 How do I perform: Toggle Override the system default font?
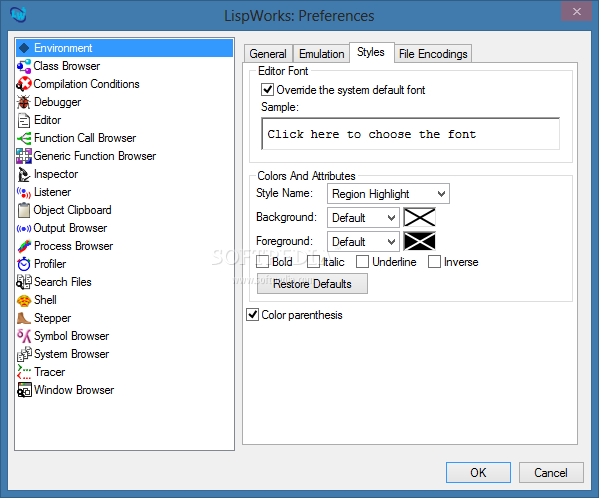pyautogui.click(x=267, y=90)
